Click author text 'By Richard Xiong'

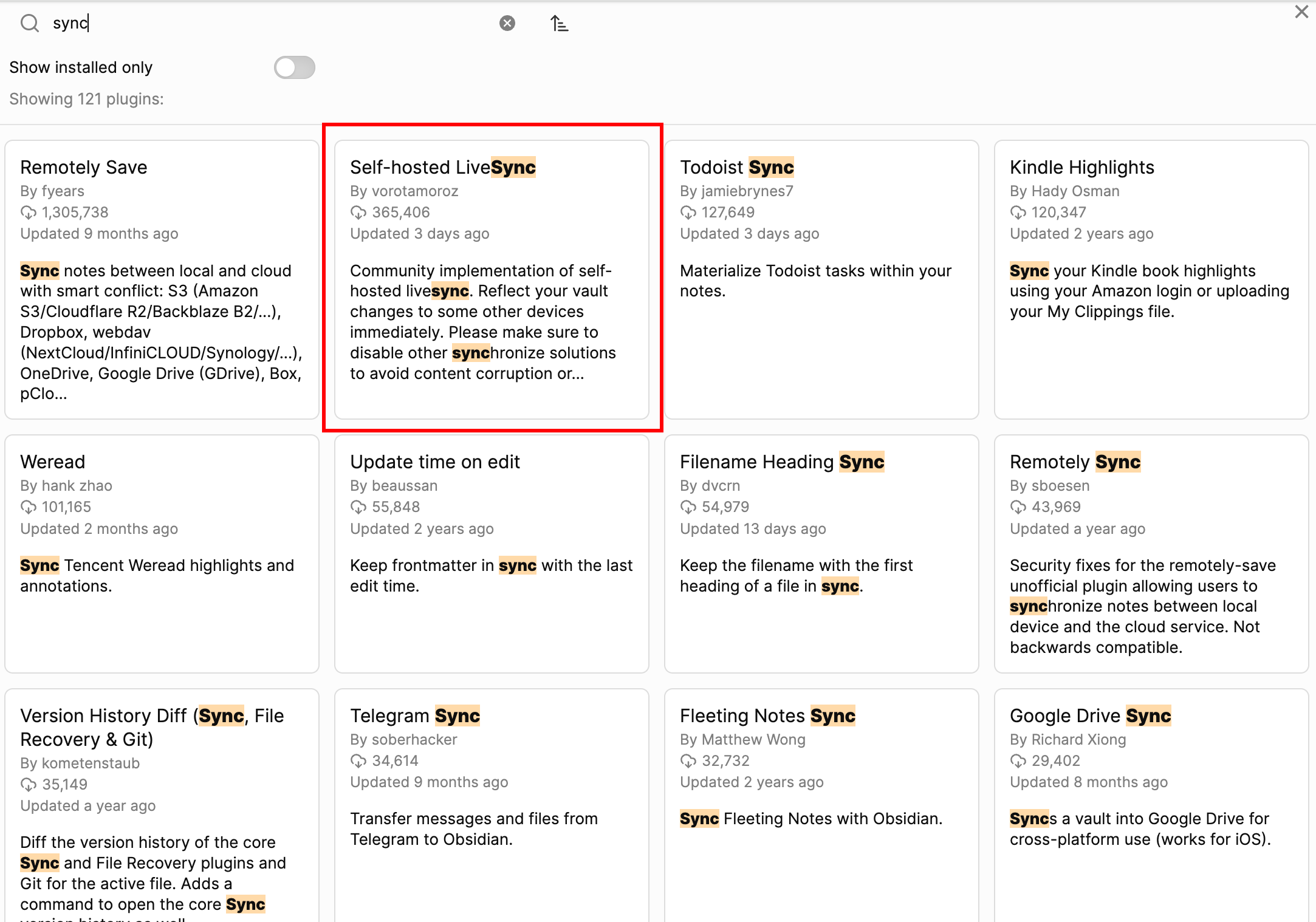(x=1068, y=740)
